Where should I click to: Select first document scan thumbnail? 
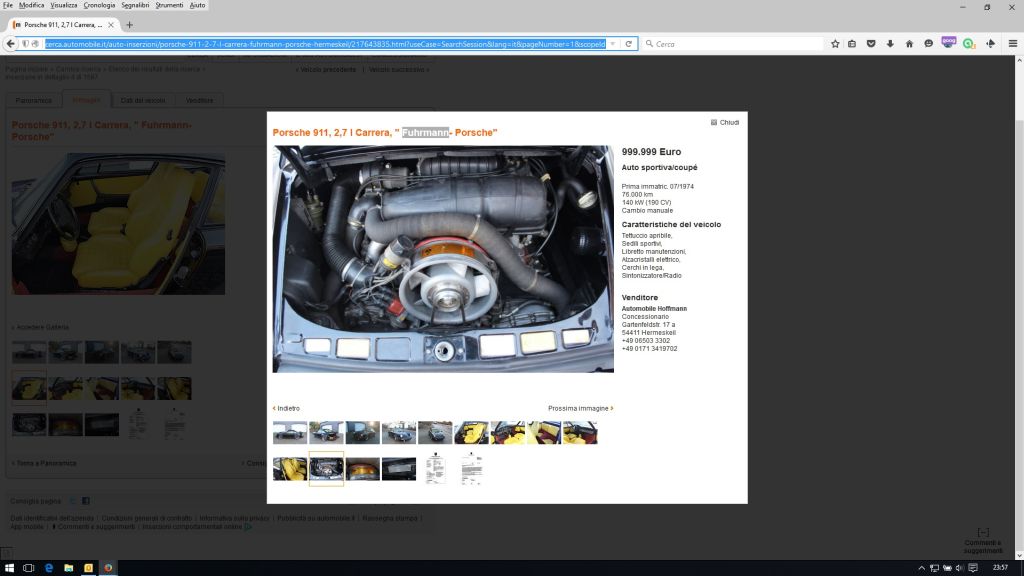[435, 468]
